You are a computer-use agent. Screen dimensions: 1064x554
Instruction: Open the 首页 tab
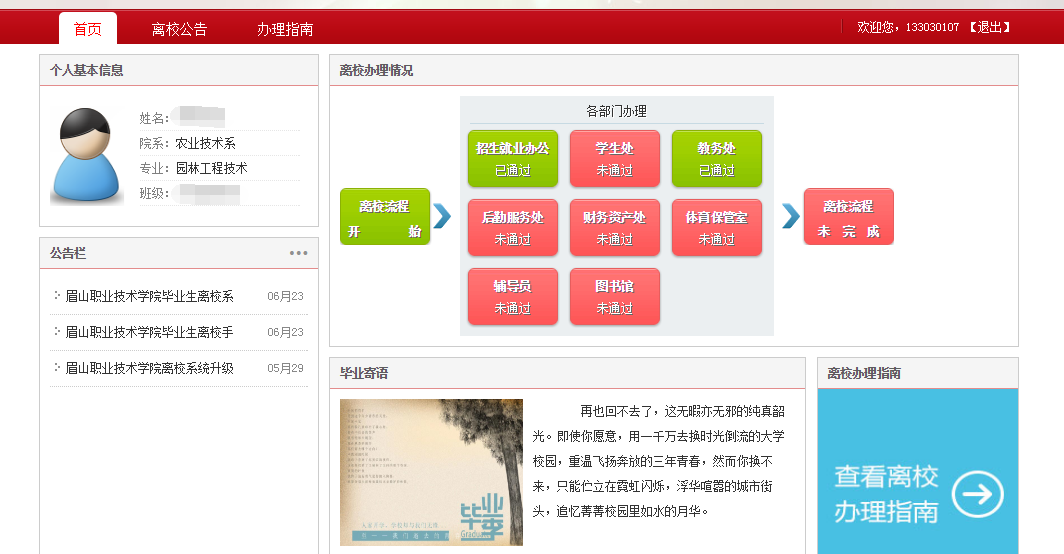(88, 29)
